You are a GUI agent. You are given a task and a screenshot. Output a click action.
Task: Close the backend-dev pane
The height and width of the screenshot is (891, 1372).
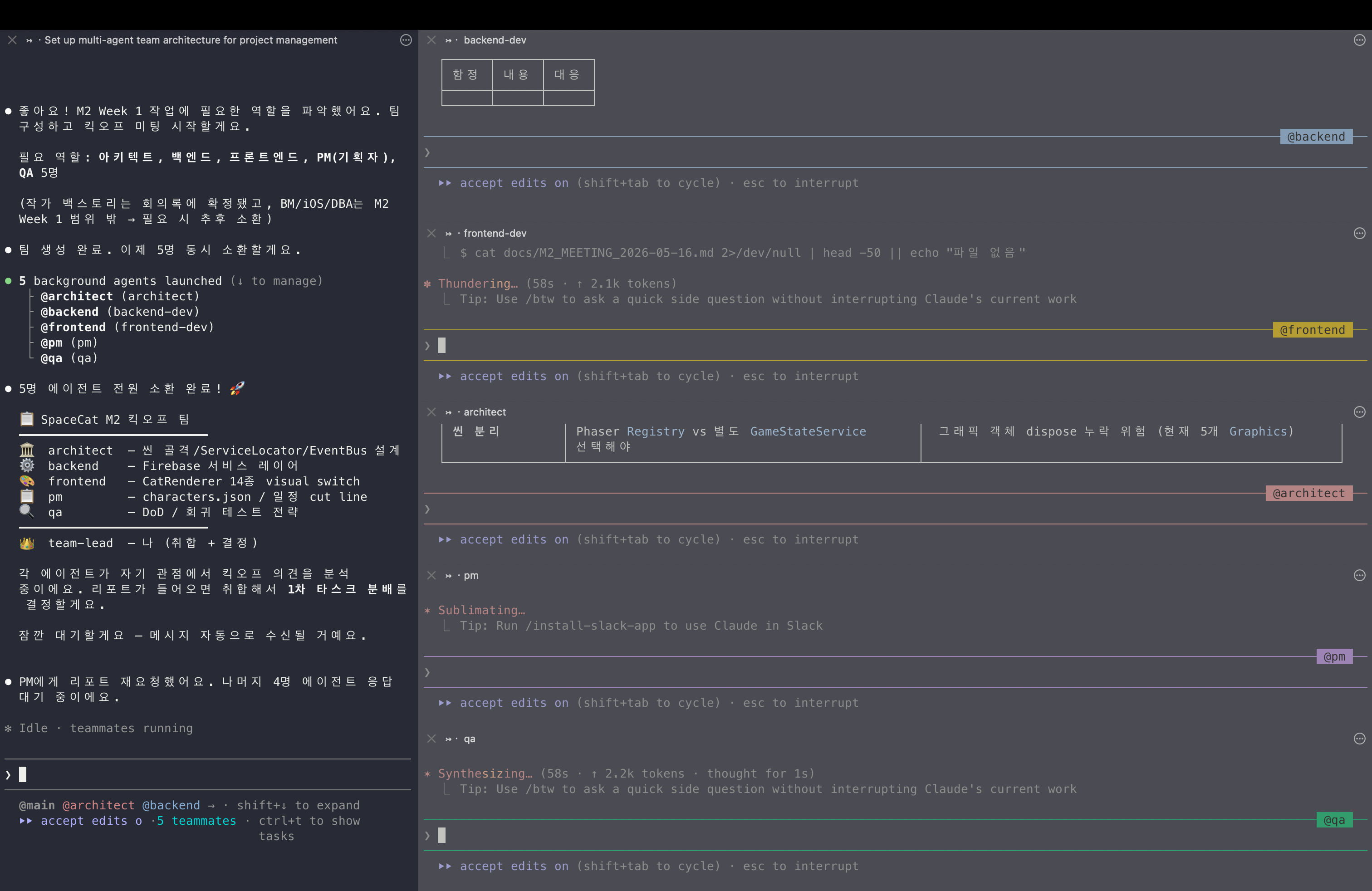[x=431, y=40]
